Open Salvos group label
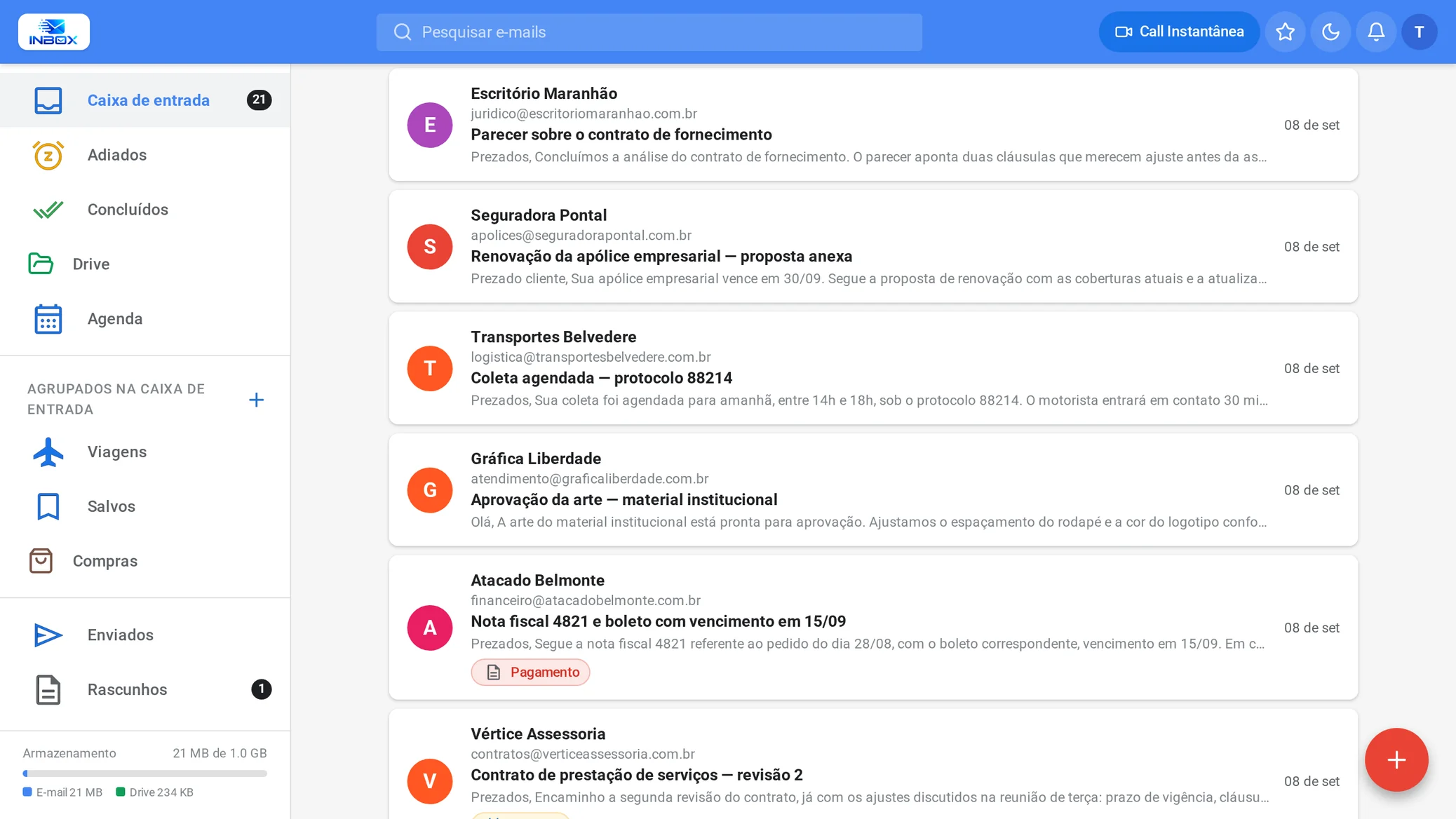This screenshot has height=819, width=1456. (112, 507)
